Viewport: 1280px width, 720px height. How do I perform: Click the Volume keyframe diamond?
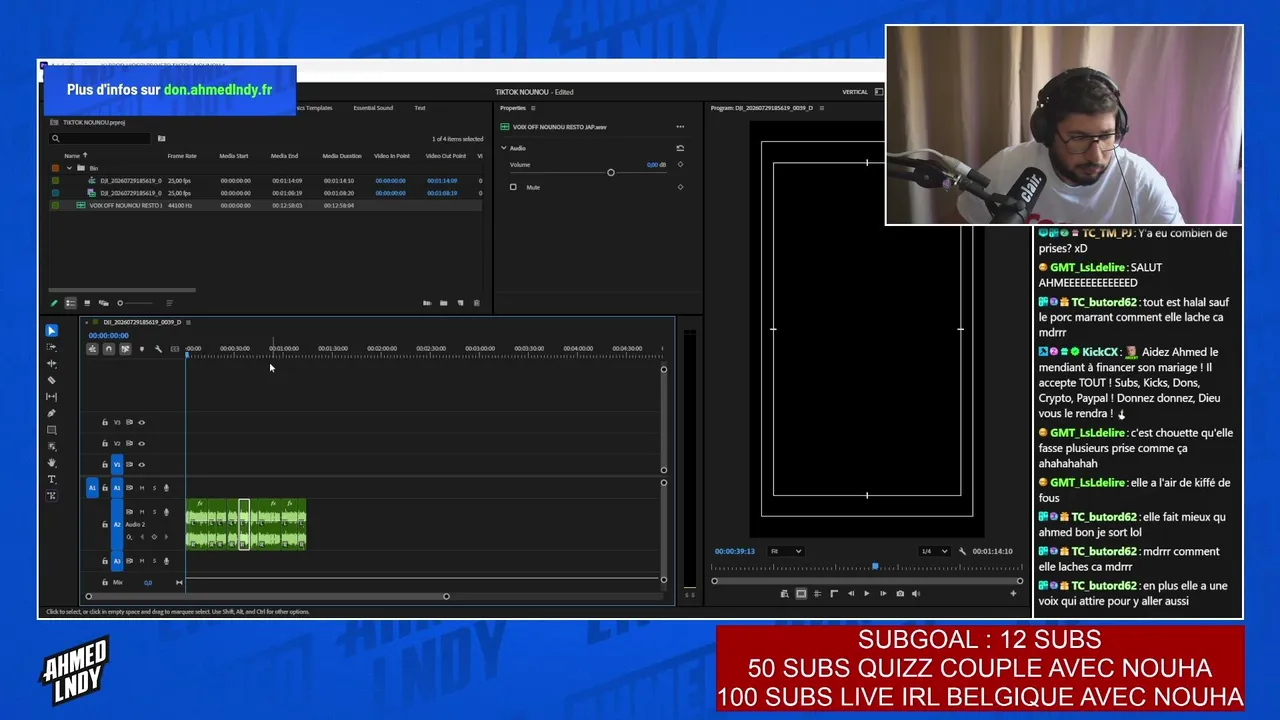[680, 165]
